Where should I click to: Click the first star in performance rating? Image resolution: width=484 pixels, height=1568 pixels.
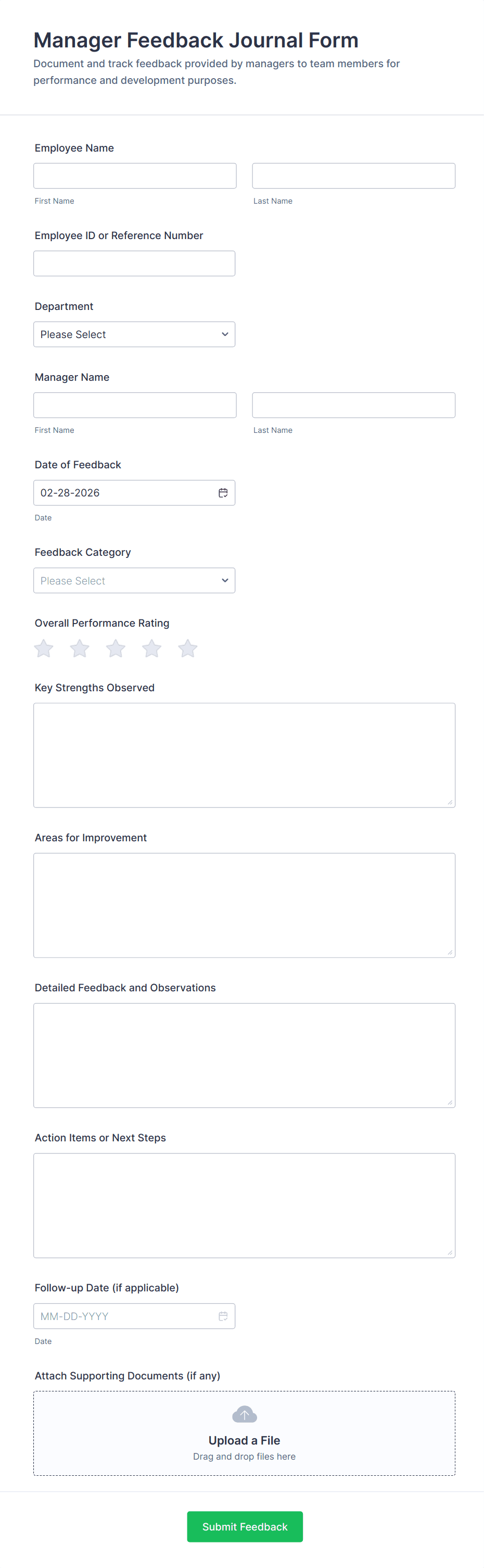44,648
